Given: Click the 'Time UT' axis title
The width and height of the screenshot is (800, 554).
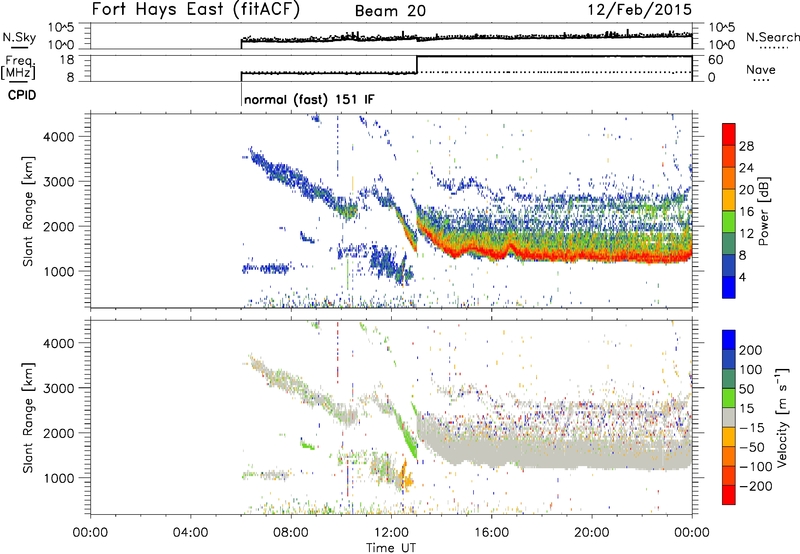Looking at the screenshot, I should pyautogui.click(x=391, y=548).
